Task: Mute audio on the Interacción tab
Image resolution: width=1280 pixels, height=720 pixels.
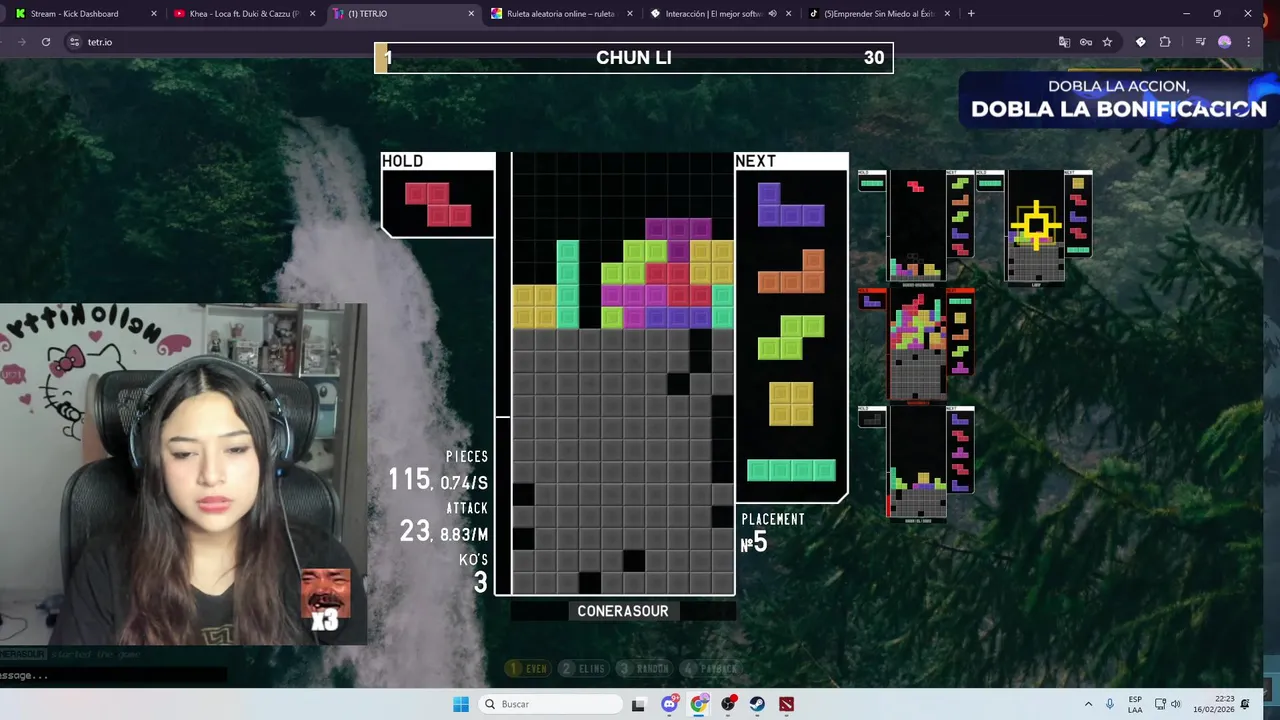Action: [x=772, y=14]
